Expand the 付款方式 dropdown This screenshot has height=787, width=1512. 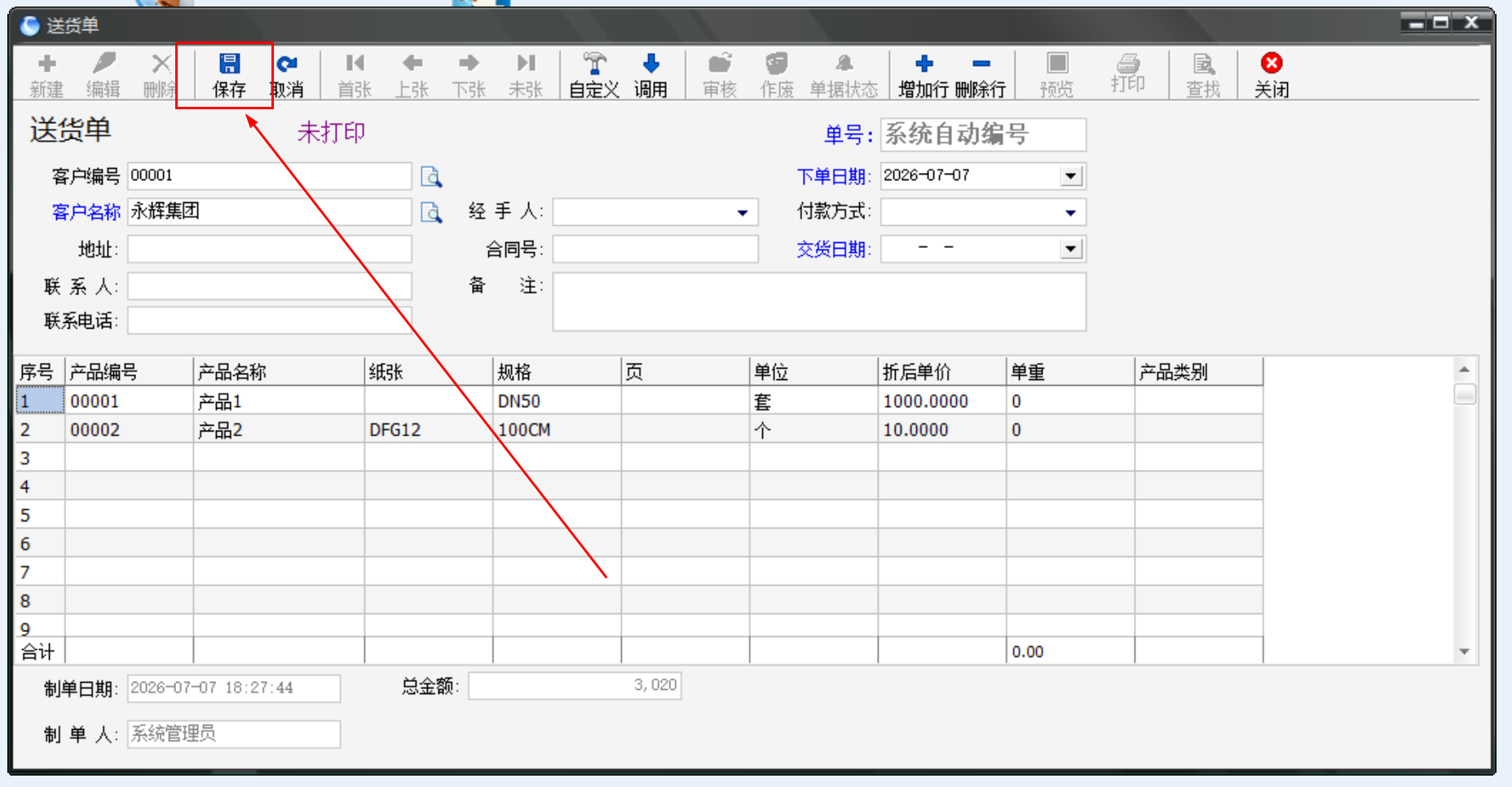[1070, 213]
